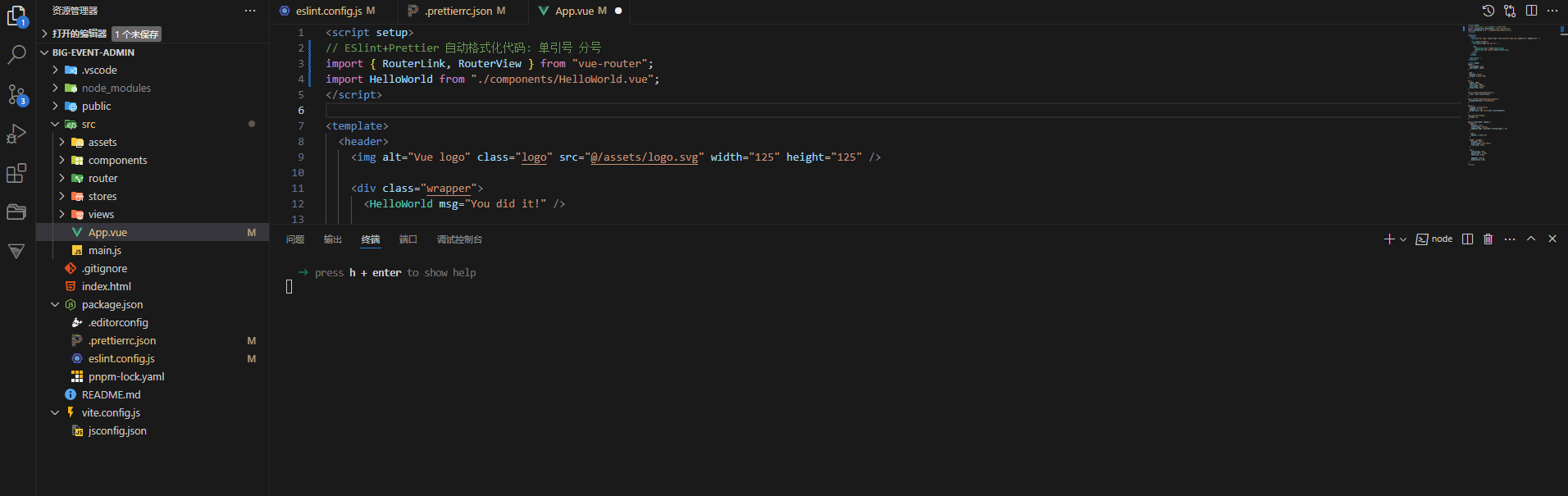Click the "vue-router" import string

click(609, 64)
